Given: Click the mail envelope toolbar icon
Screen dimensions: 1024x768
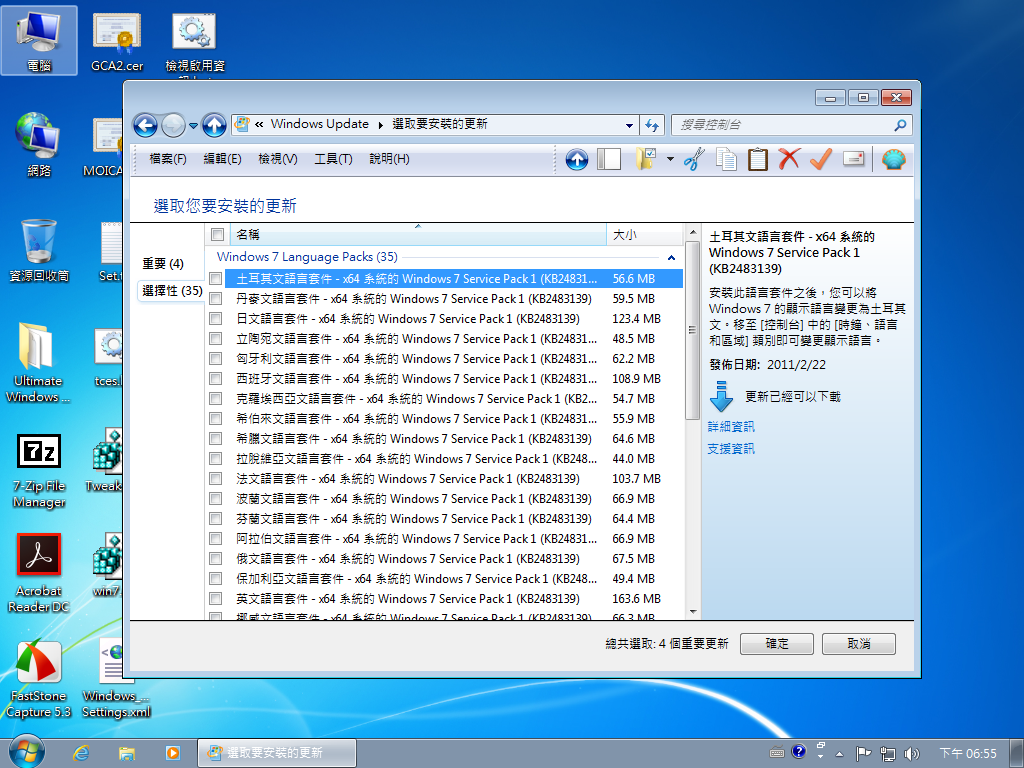Looking at the screenshot, I should click(x=854, y=159).
